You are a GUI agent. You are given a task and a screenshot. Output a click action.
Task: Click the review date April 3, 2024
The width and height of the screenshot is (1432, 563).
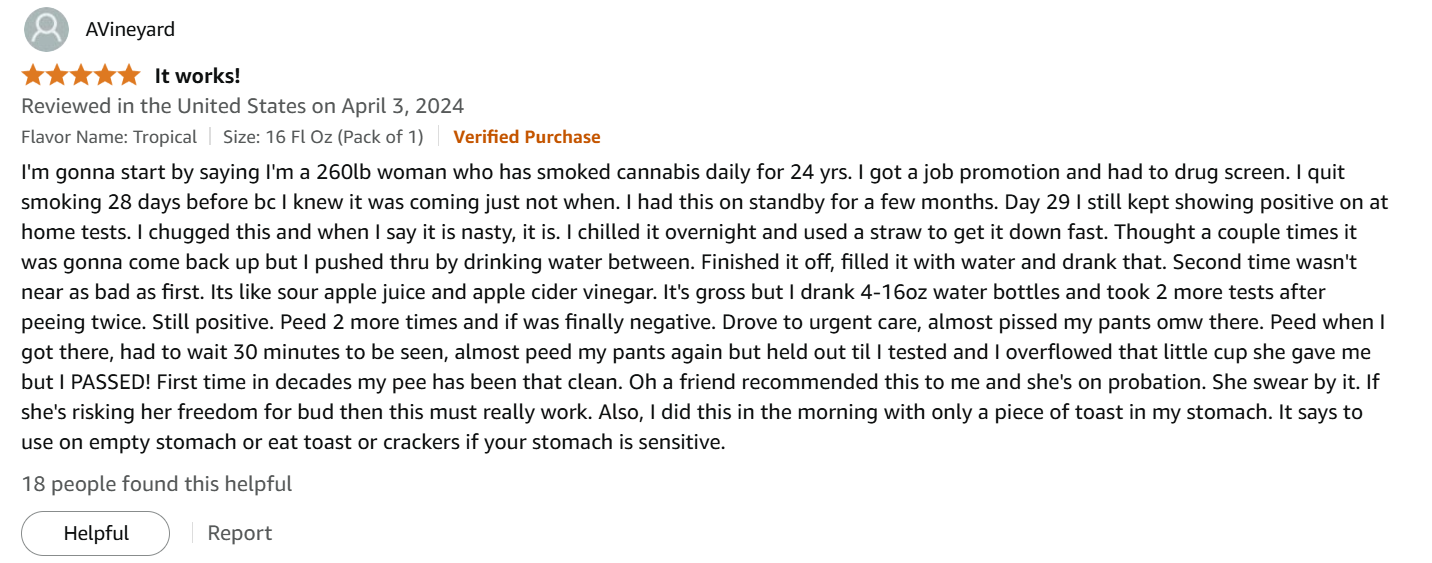pyautogui.click(x=403, y=106)
